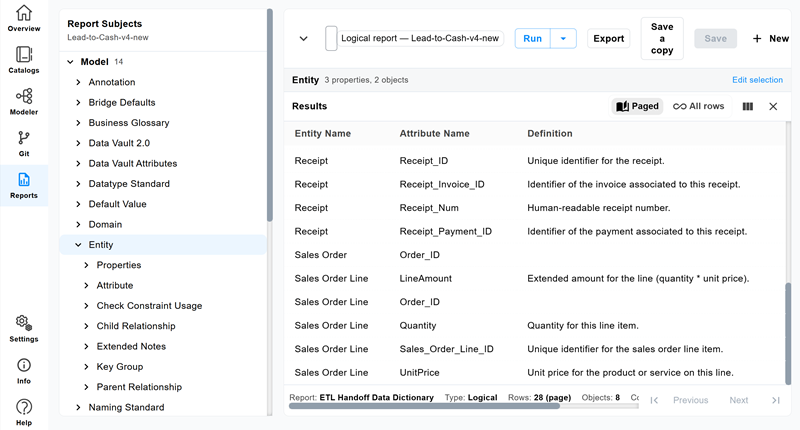800x430 pixels.
Task: Select the Receipt_Payment_ID attribute cell
Action: (x=445, y=231)
